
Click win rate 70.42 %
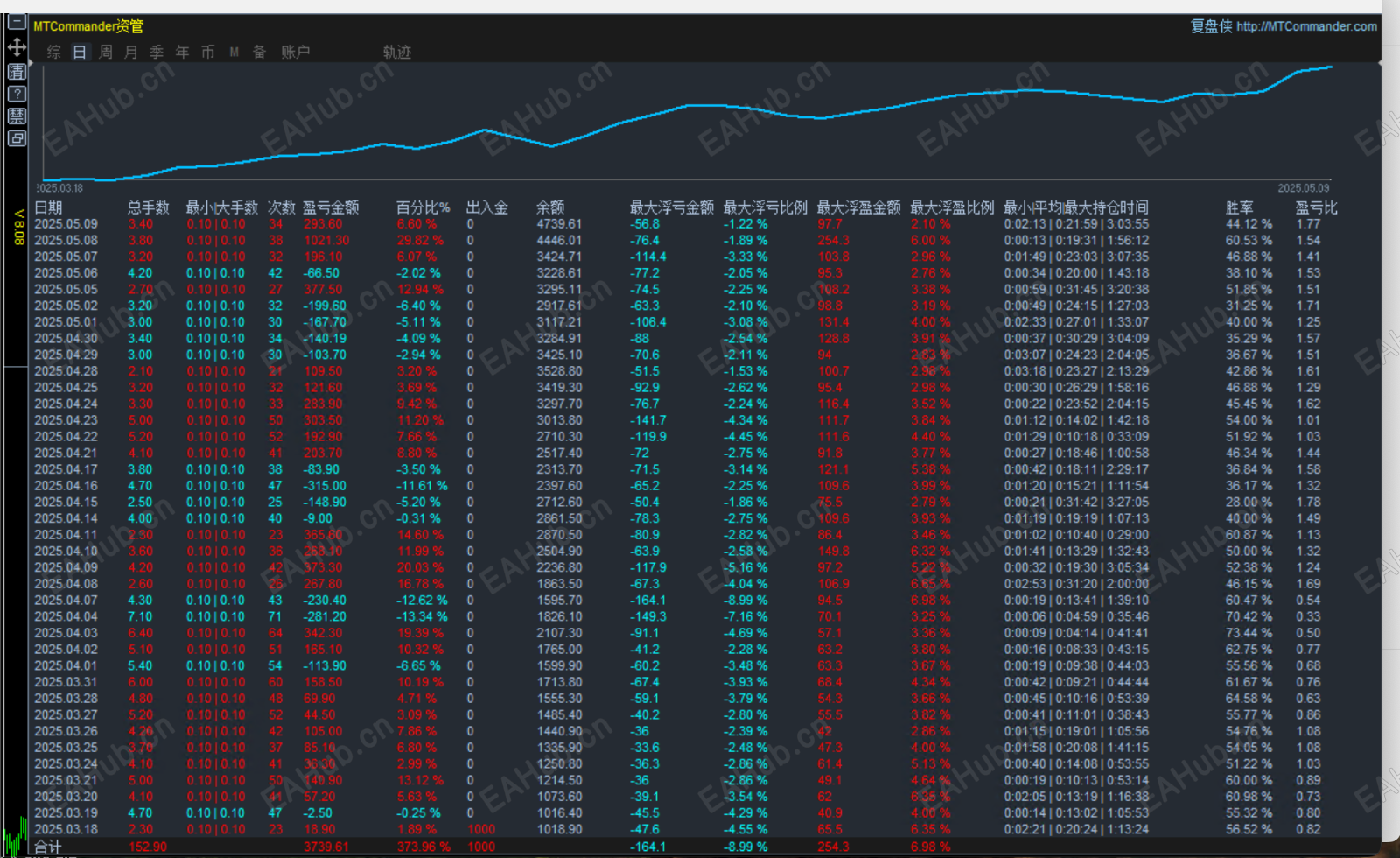coord(1249,616)
